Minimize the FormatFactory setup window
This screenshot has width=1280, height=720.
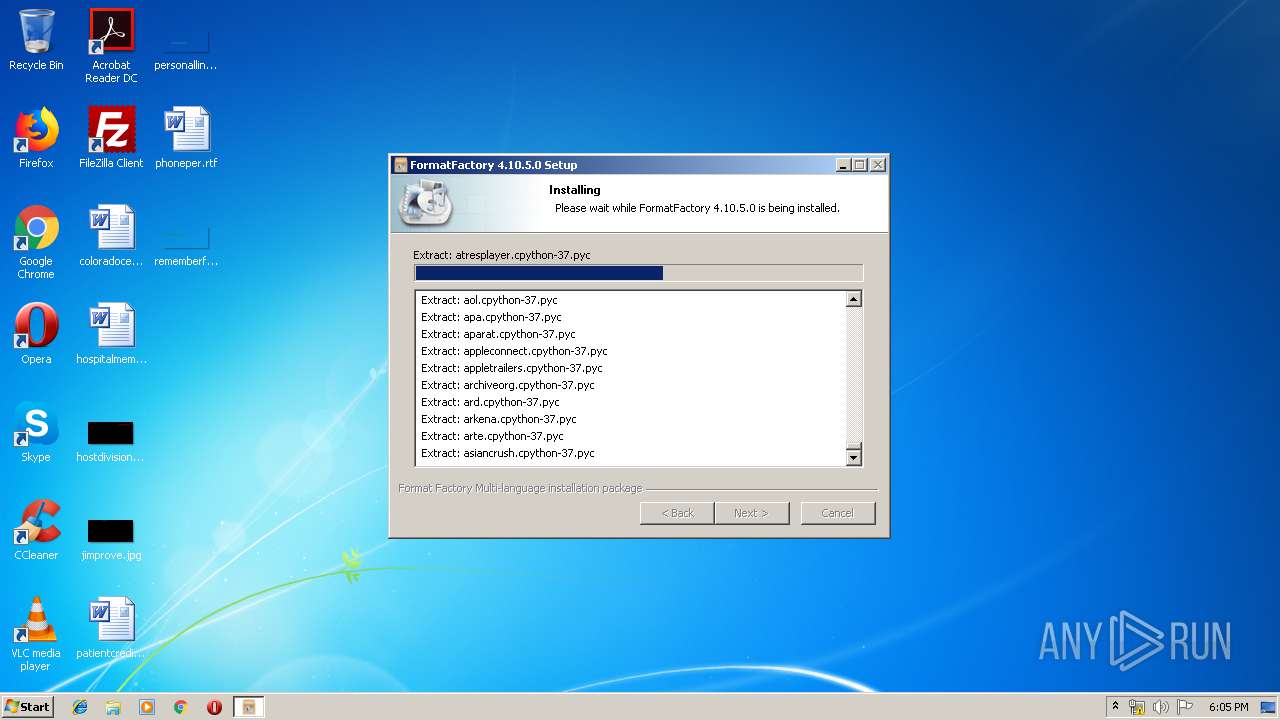point(843,165)
